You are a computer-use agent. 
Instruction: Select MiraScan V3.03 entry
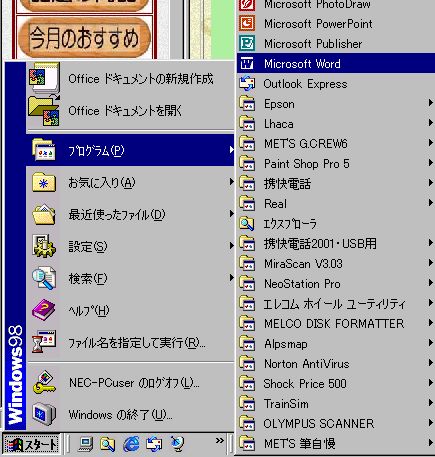coord(336,264)
